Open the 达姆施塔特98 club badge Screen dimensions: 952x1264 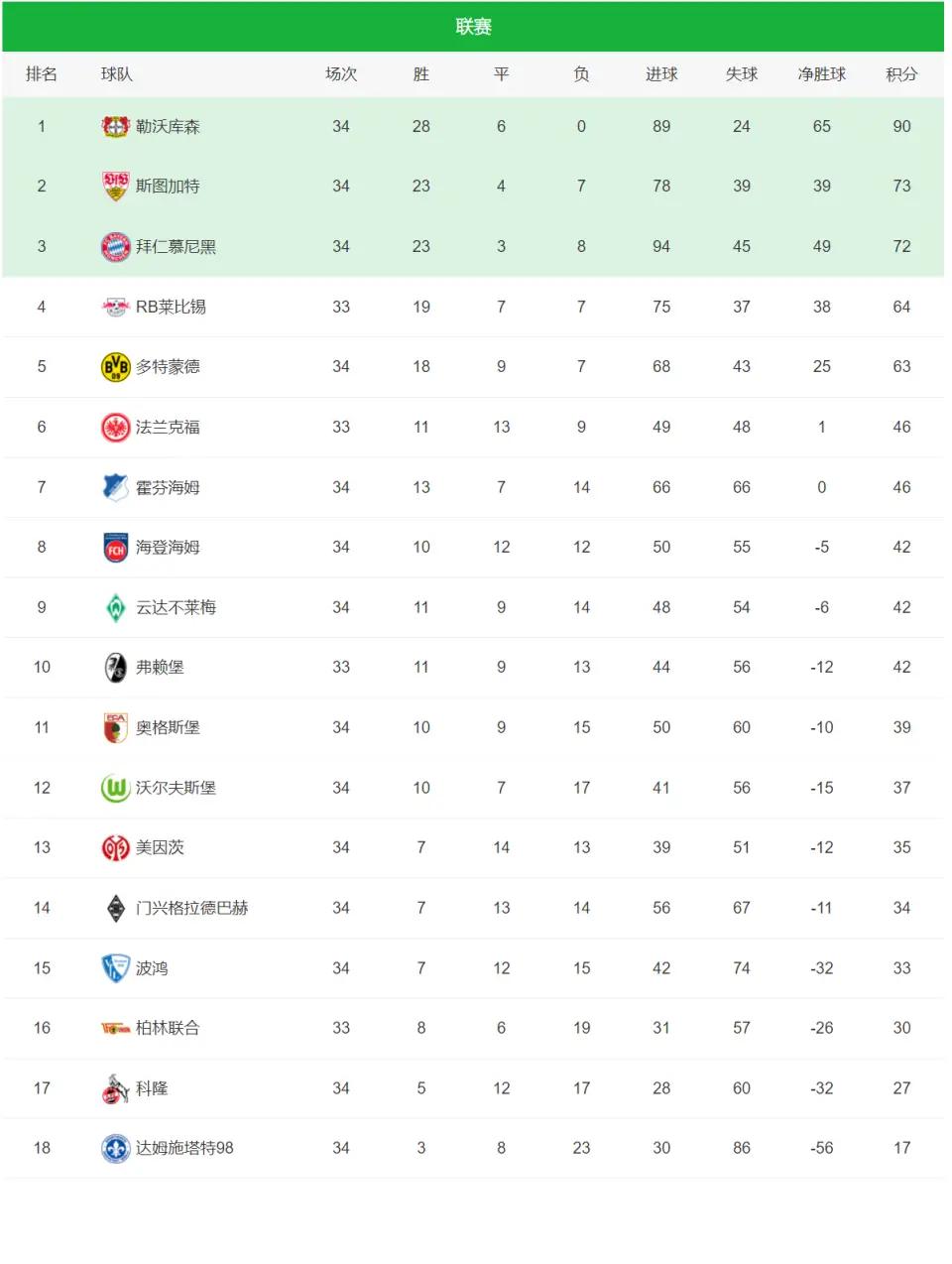point(116,1149)
